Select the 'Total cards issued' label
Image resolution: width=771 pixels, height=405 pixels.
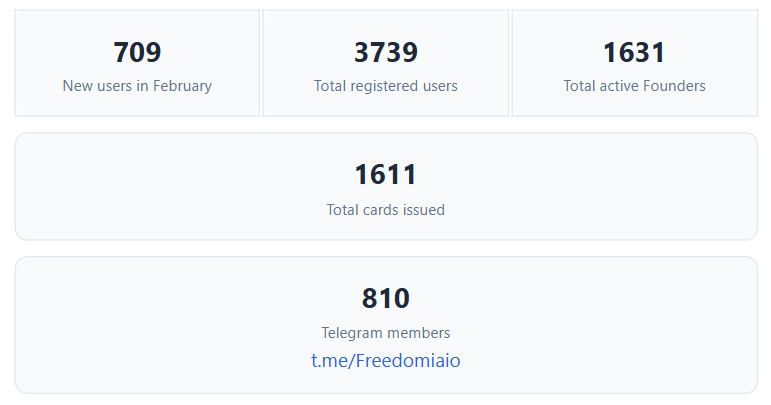(x=385, y=210)
